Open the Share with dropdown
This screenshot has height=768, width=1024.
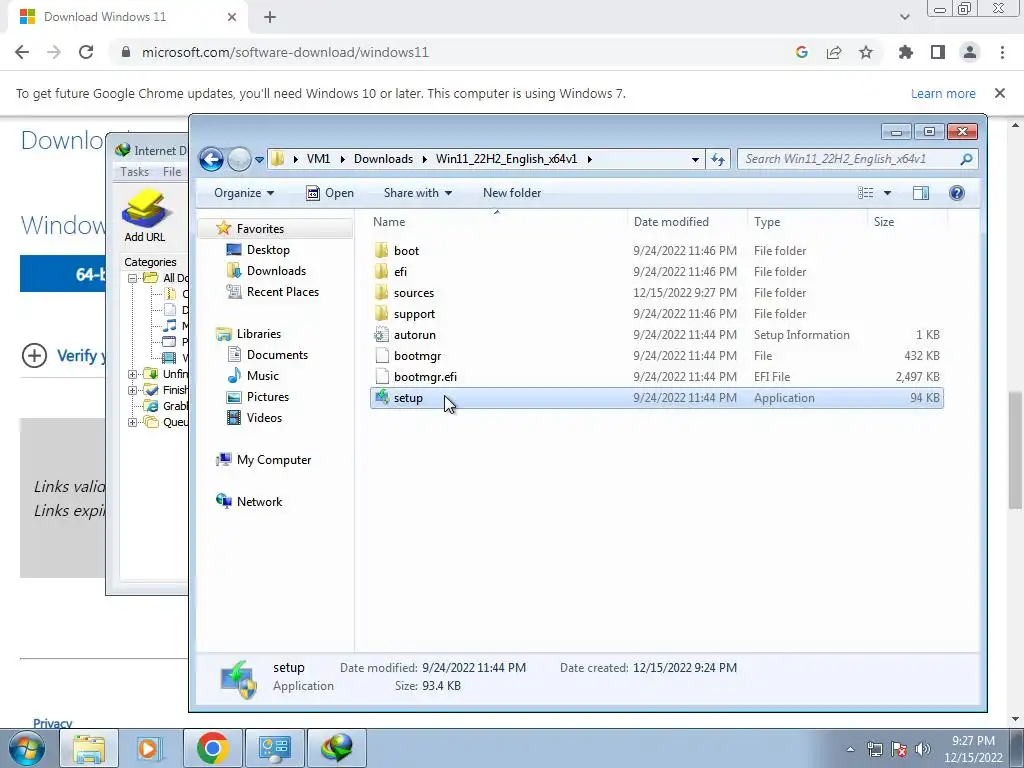[417, 193]
